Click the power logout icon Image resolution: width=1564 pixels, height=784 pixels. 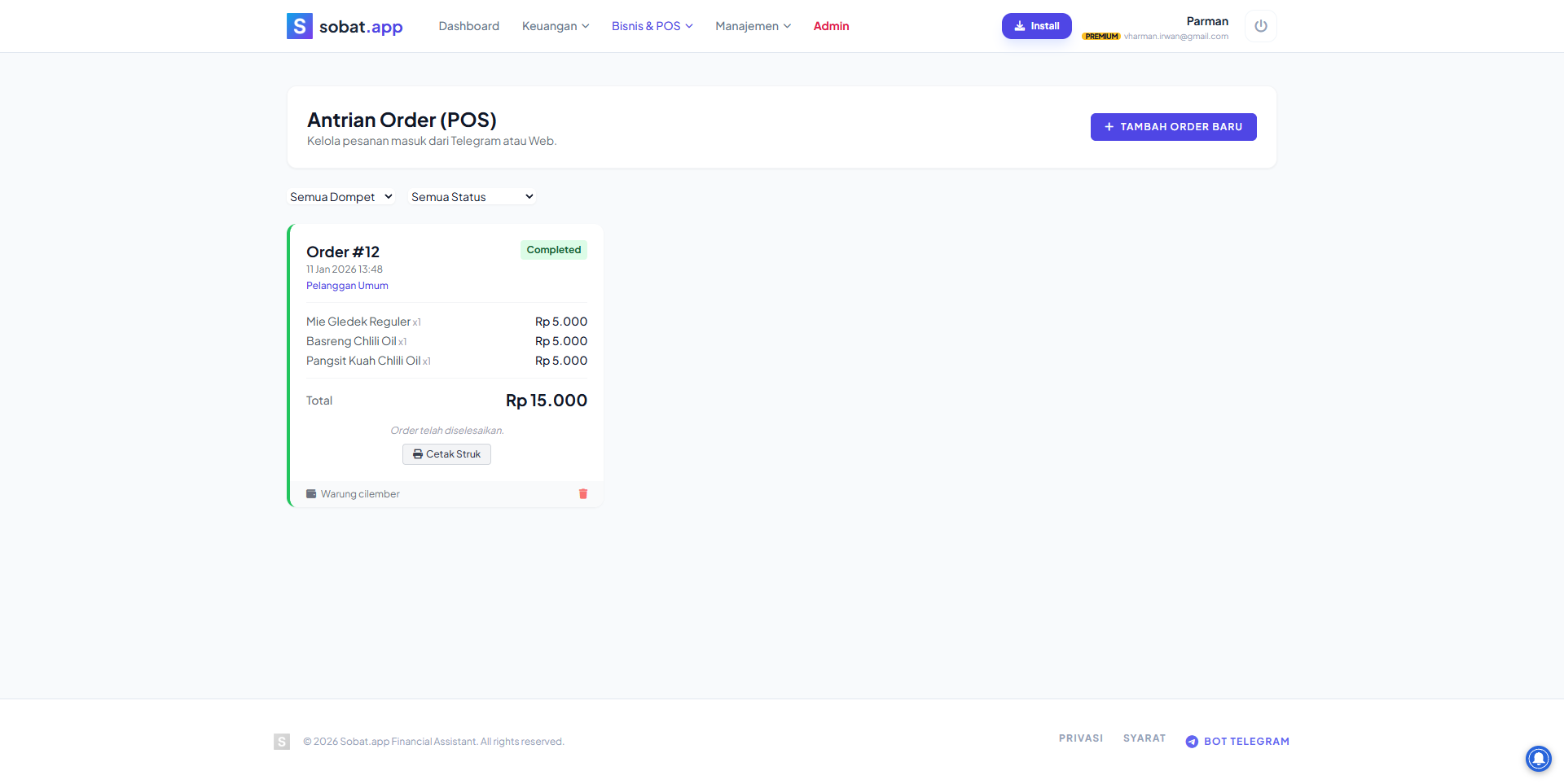[1260, 26]
